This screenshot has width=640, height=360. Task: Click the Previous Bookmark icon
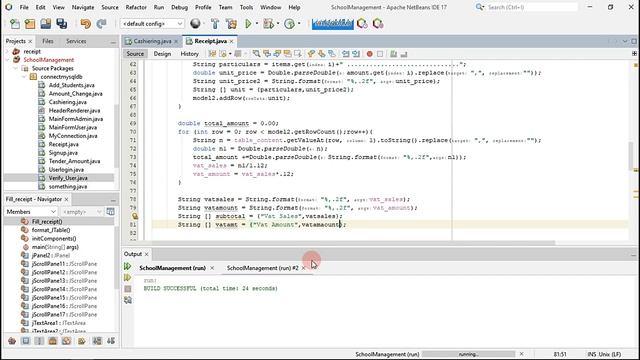[311, 54]
